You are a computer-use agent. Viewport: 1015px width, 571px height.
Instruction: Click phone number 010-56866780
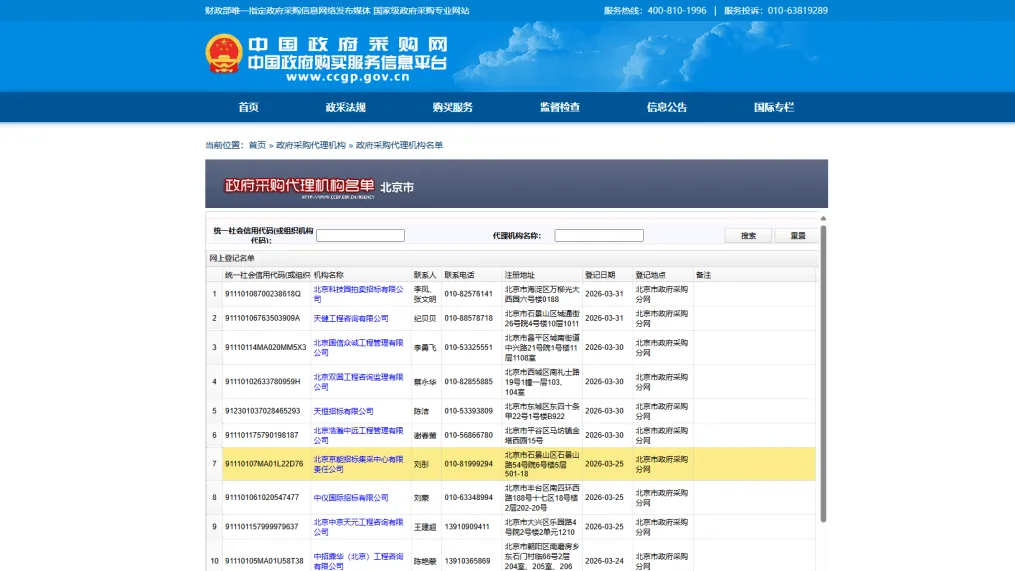click(469, 435)
